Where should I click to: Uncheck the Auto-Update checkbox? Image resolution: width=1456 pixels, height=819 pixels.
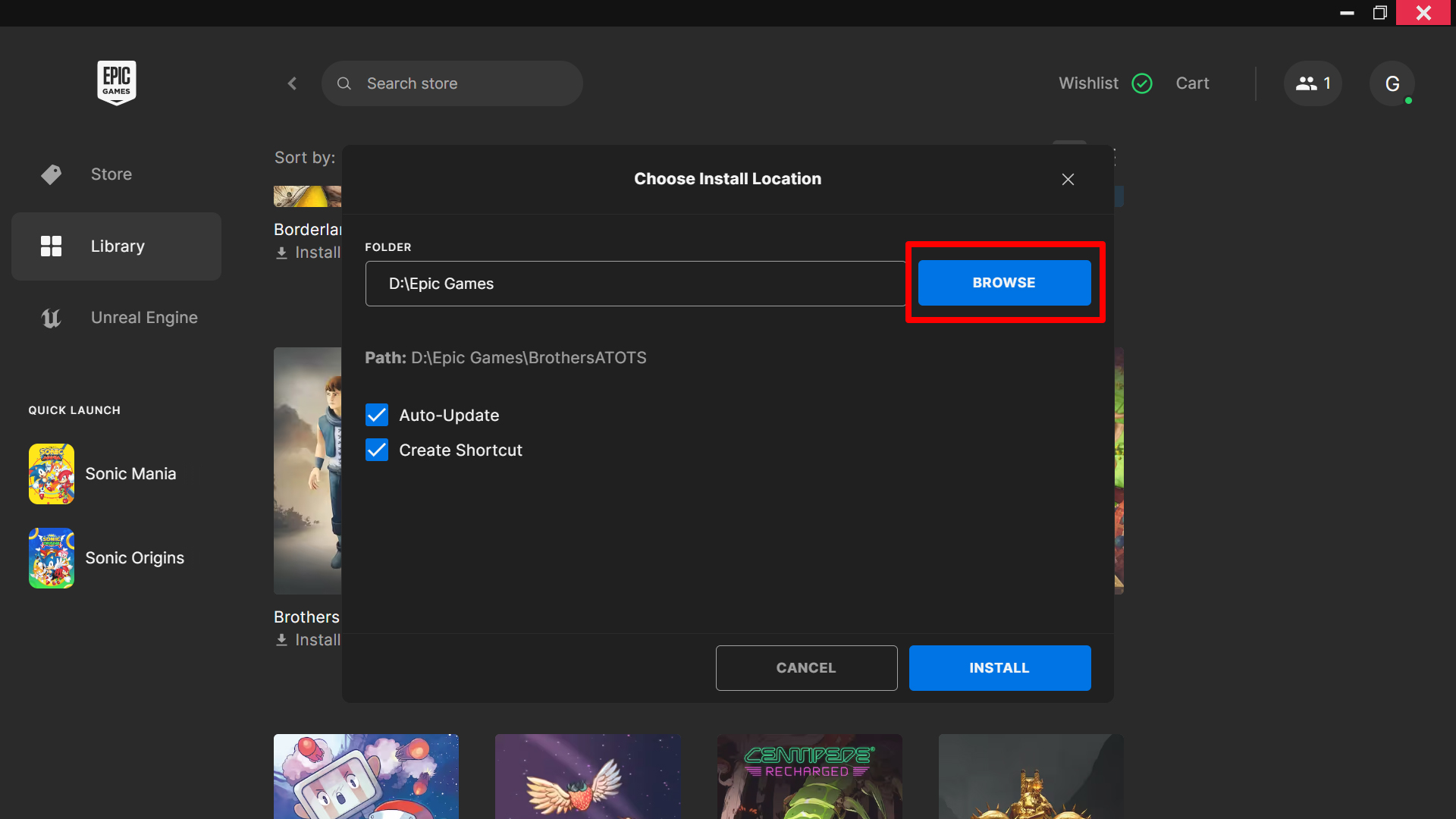click(377, 416)
